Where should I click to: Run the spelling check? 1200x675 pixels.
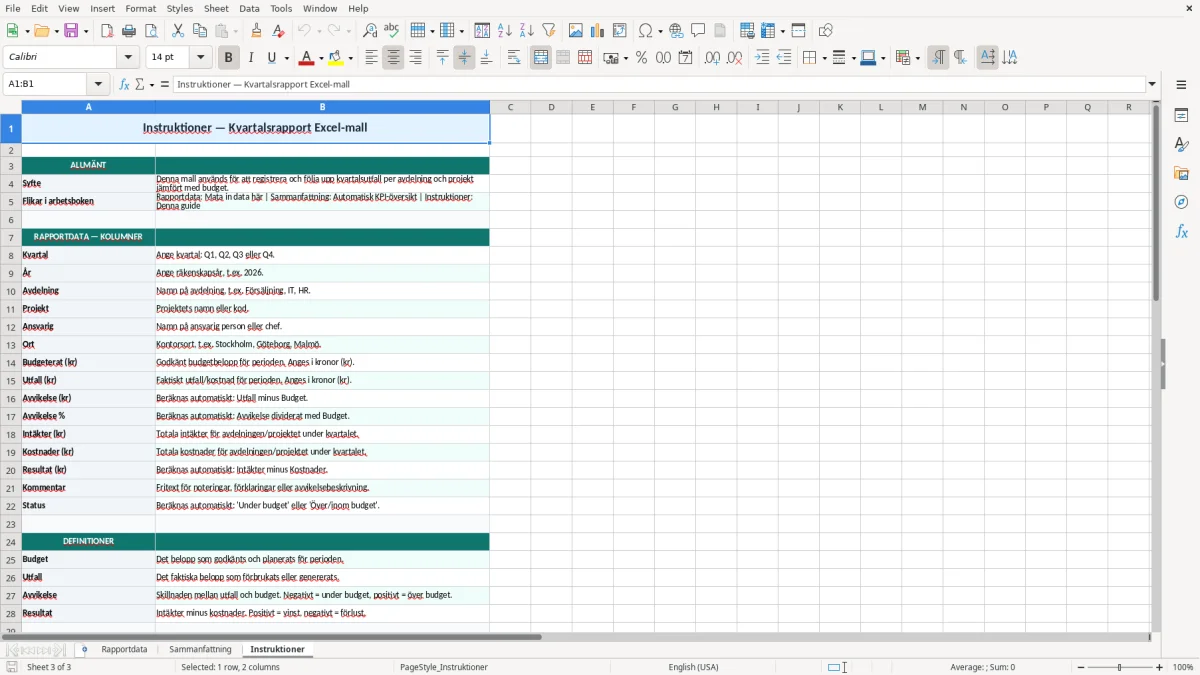click(392, 31)
